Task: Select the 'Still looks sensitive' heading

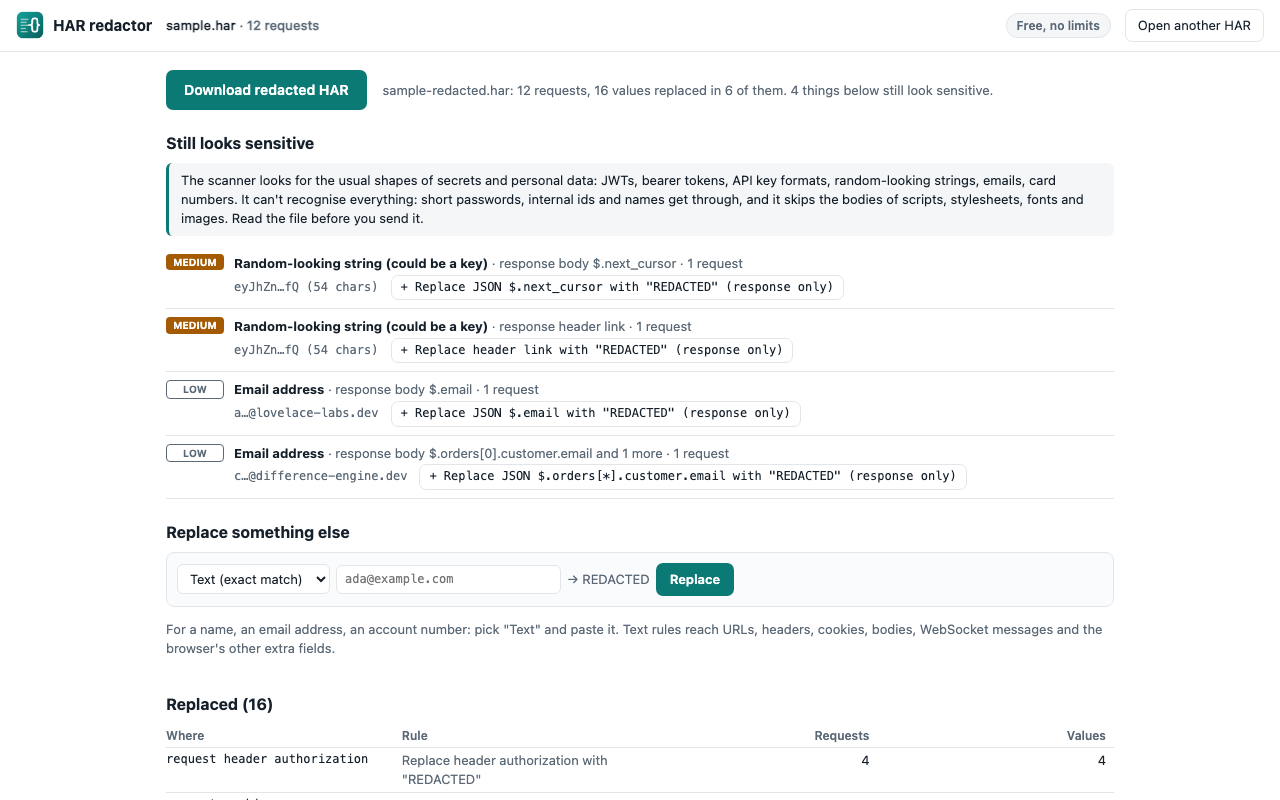Action: click(x=240, y=143)
